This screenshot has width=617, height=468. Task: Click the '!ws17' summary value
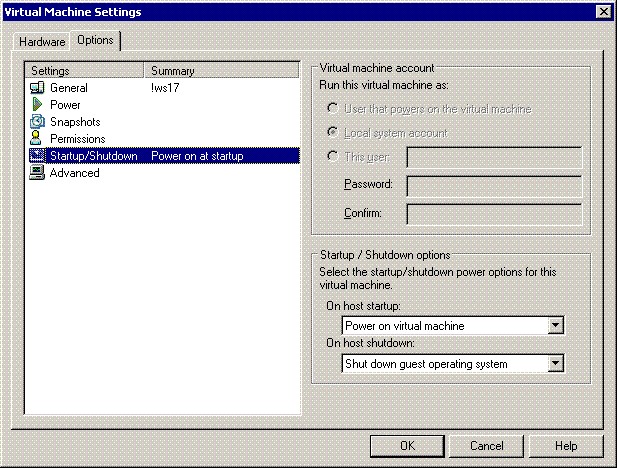click(x=165, y=88)
